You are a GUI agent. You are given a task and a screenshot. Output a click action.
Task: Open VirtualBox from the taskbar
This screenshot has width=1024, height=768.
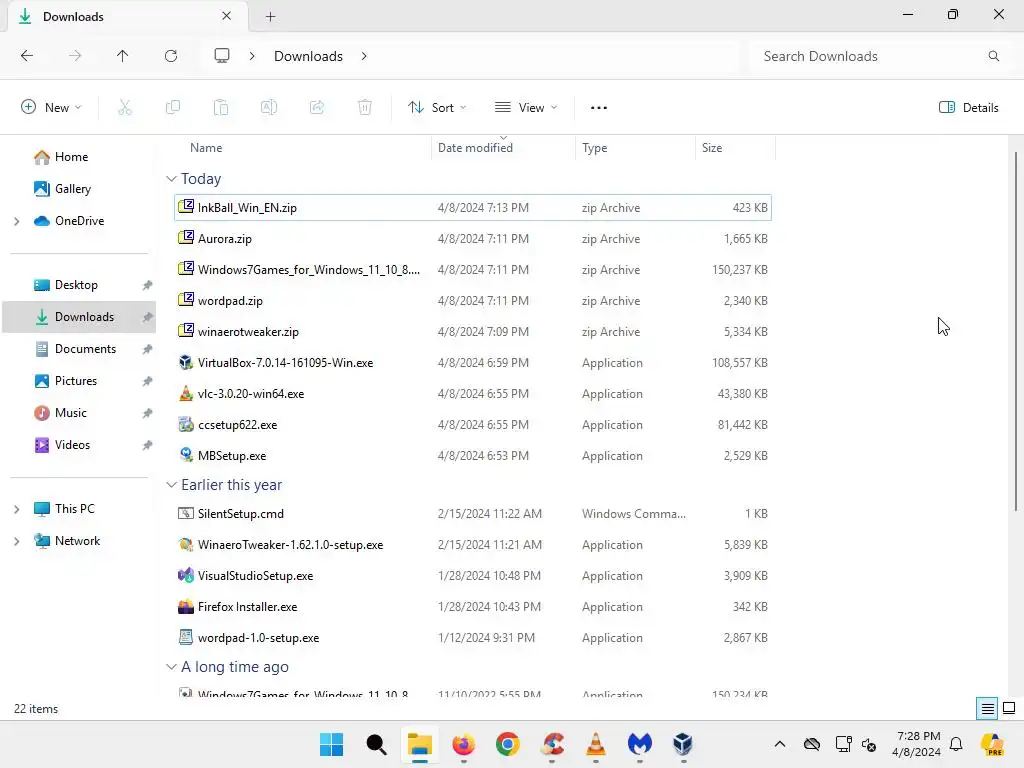click(x=683, y=744)
